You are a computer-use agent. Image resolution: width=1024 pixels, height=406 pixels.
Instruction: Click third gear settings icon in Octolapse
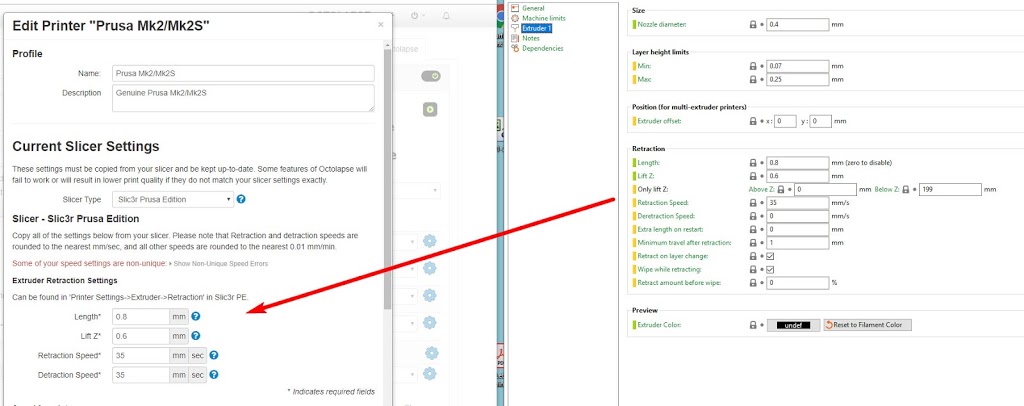click(429, 295)
